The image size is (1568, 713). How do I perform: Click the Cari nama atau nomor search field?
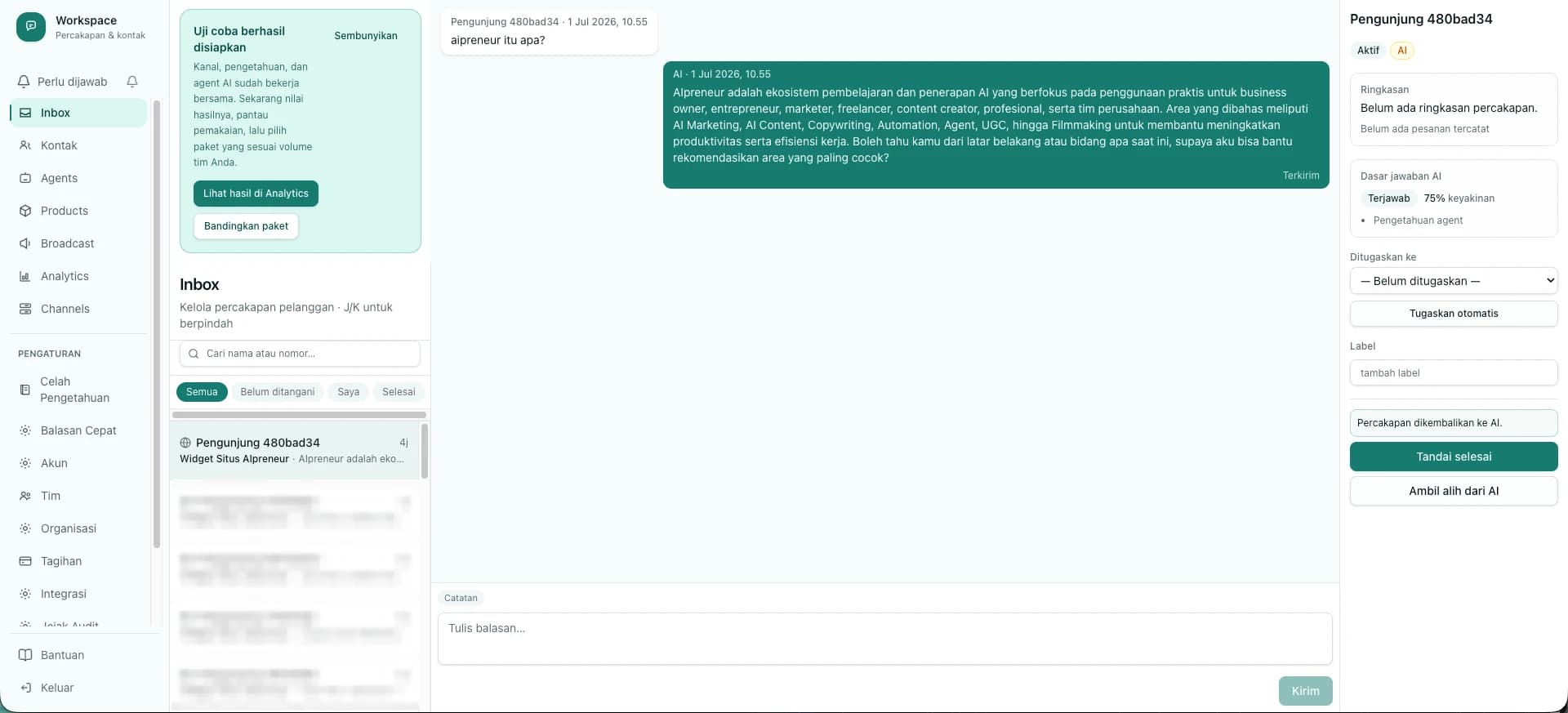[300, 354]
